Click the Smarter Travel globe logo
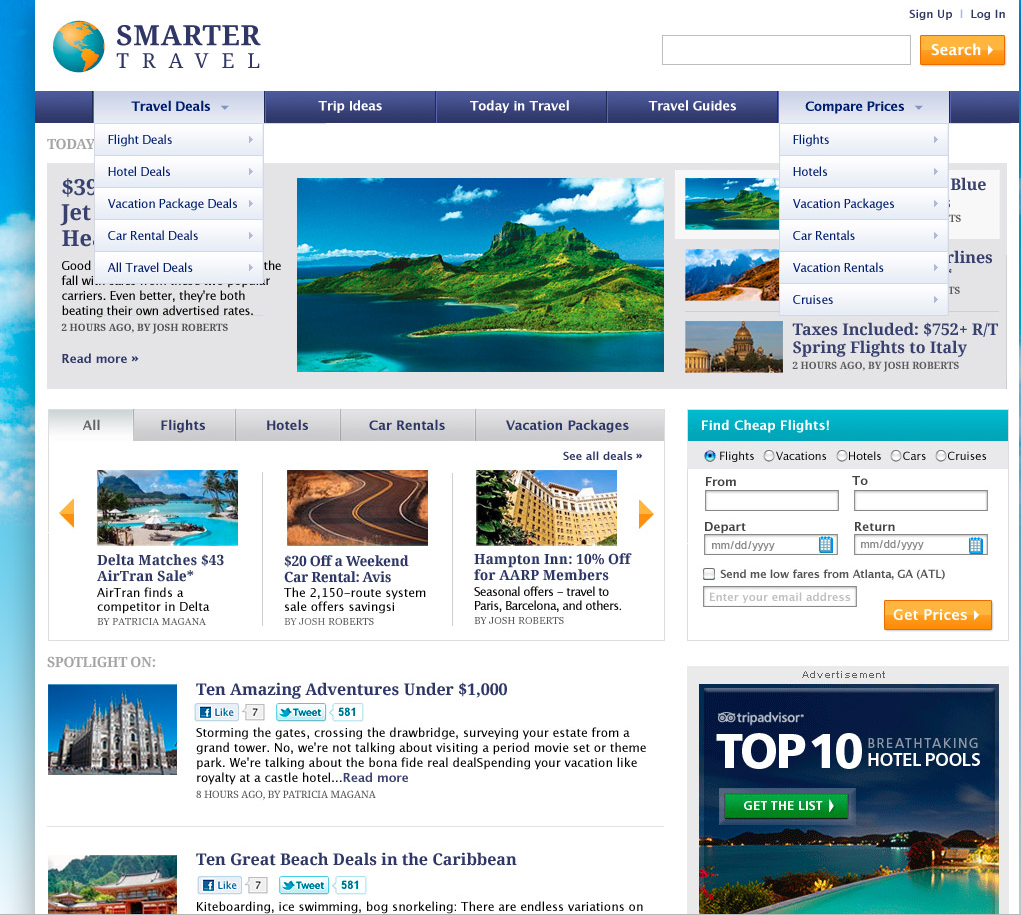 coord(78,46)
